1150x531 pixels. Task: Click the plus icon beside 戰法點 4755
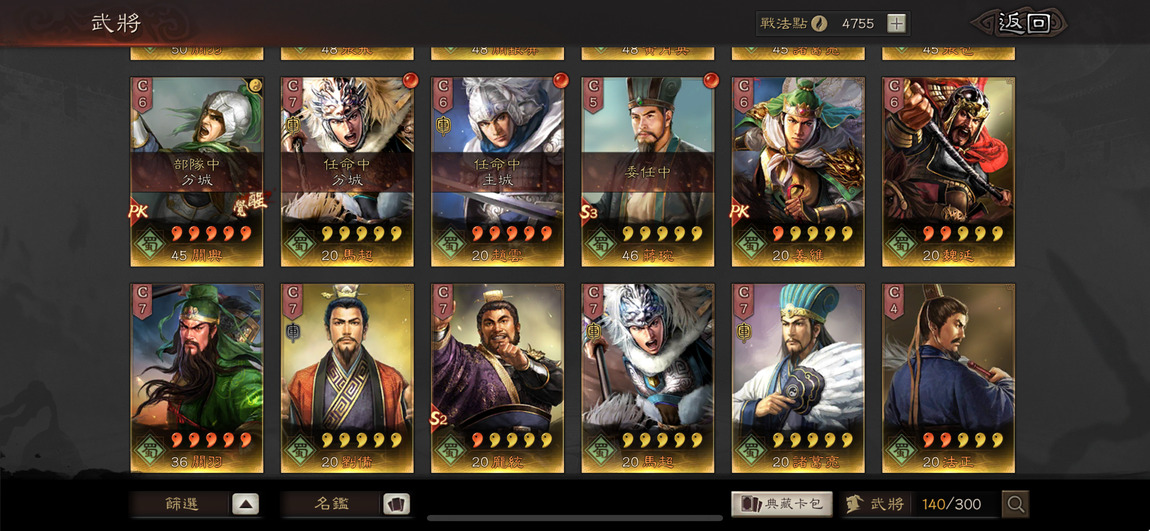[896, 23]
